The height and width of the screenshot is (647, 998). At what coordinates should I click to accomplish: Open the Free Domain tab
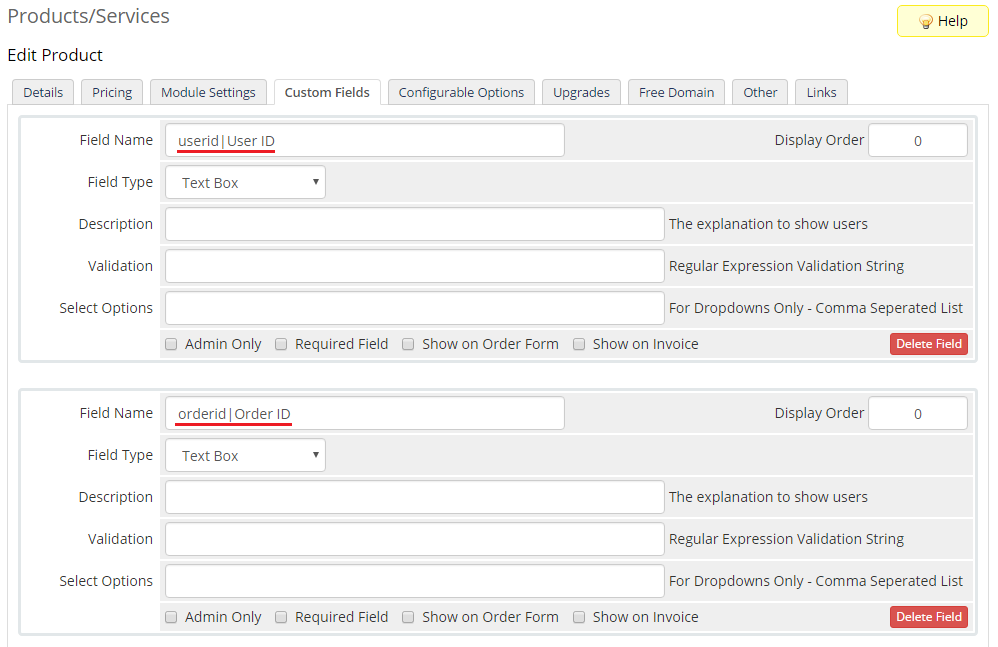pos(676,92)
